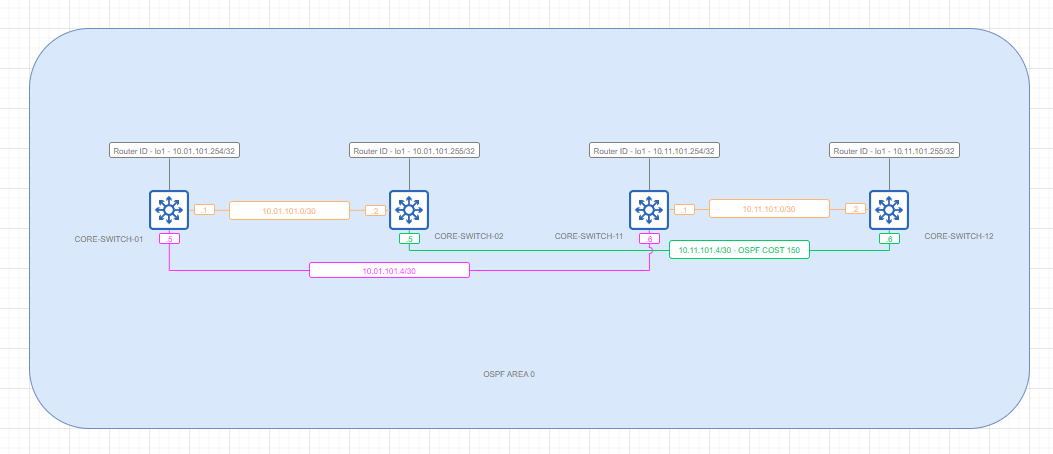
Task: Click the Router ID 10.11.101.254/32 label box
Action: pyautogui.click(x=654, y=151)
